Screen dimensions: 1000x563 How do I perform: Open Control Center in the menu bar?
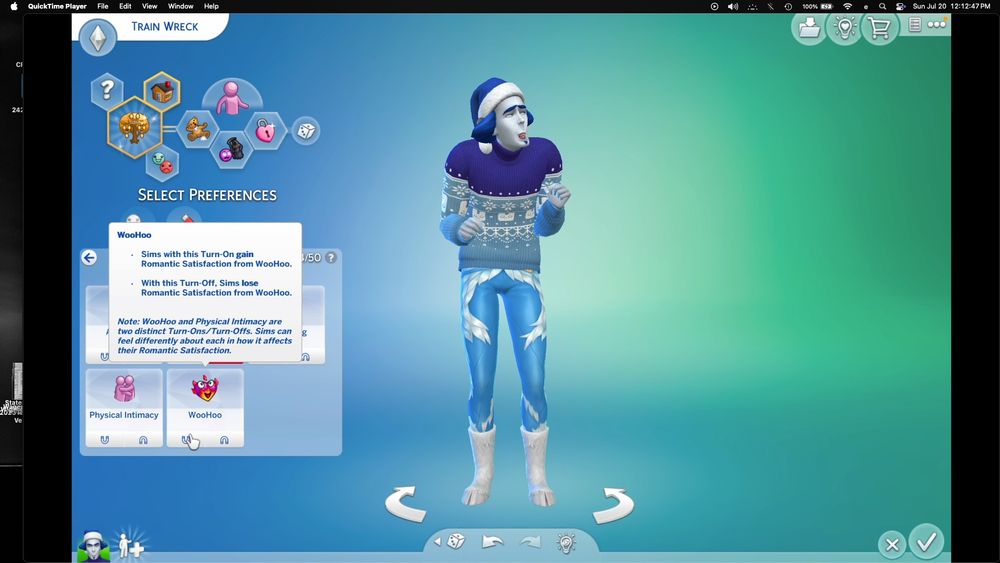click(901, 6)
